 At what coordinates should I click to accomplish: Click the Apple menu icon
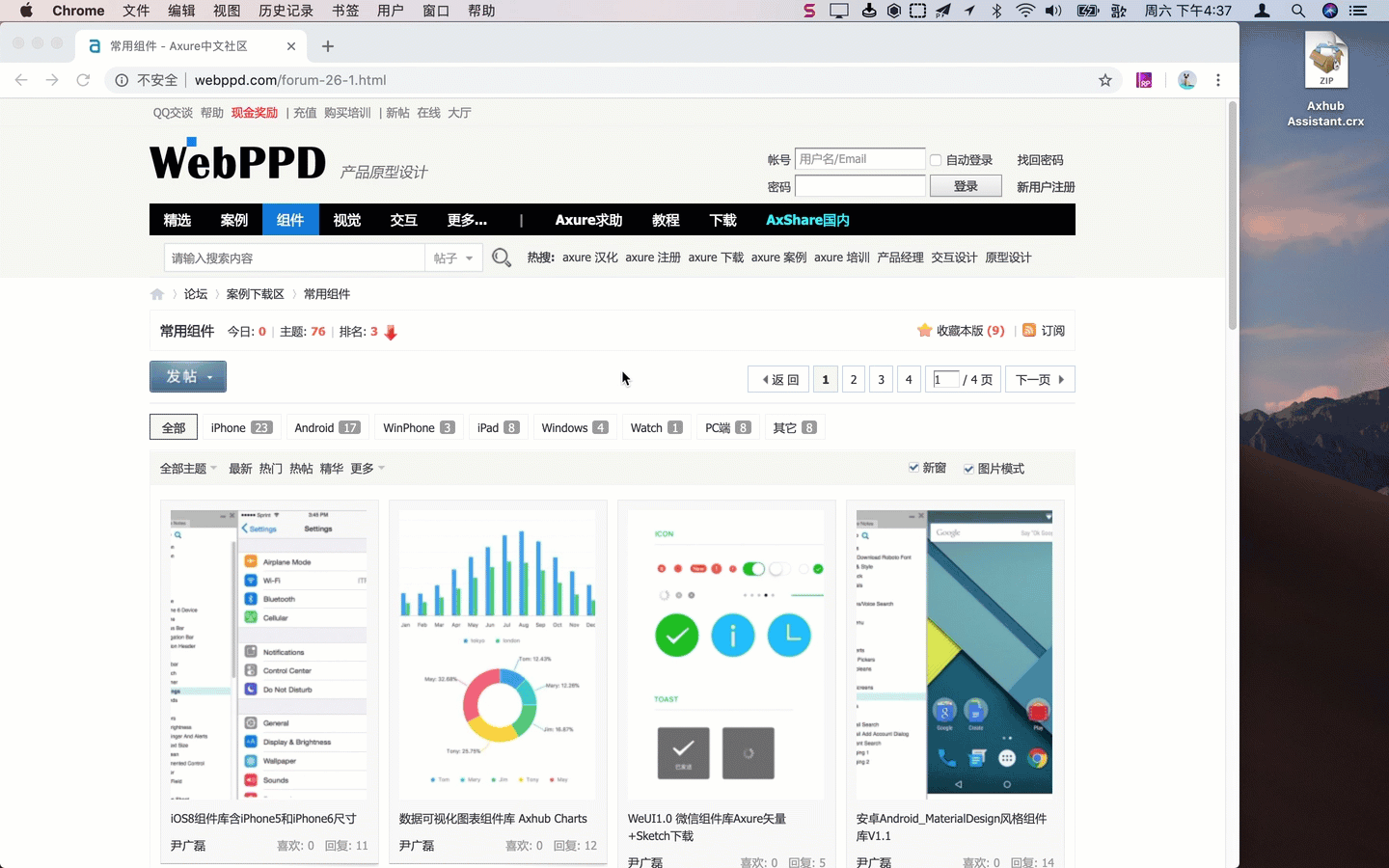(26, 11)
